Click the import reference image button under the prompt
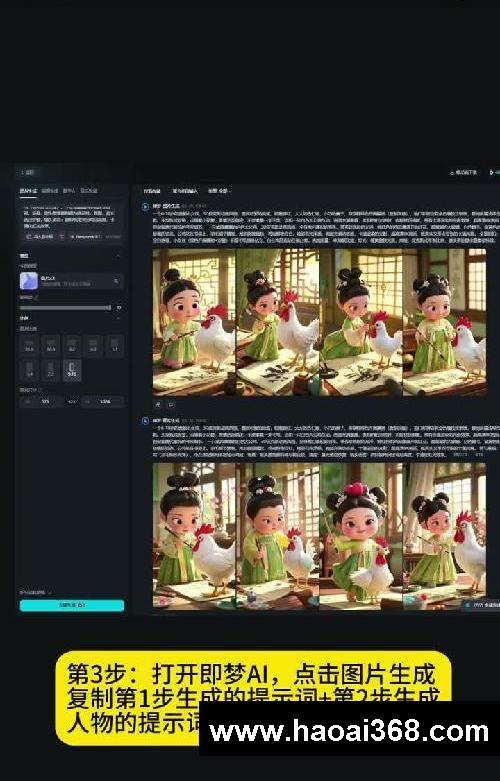 coord(39,237)
